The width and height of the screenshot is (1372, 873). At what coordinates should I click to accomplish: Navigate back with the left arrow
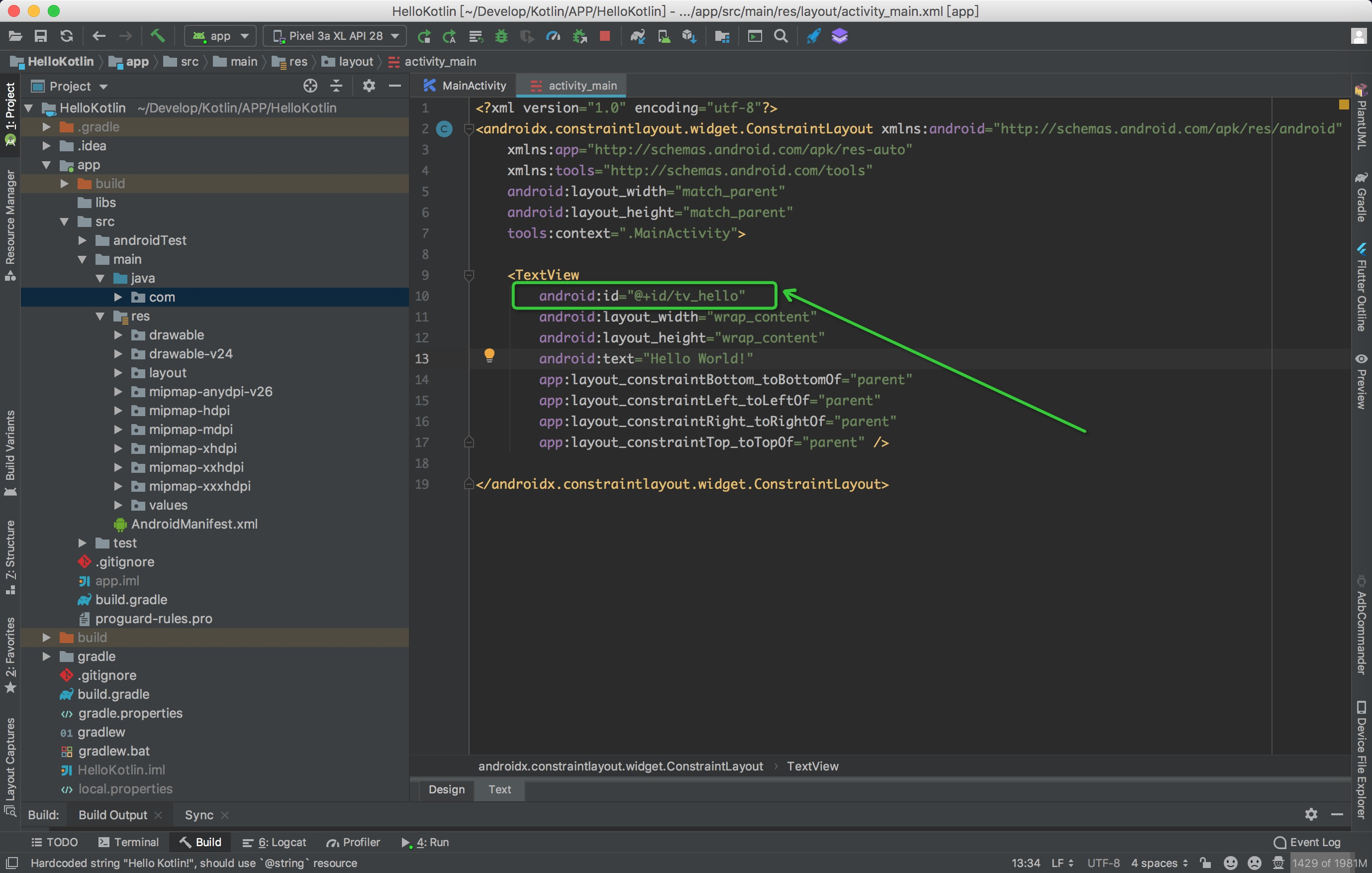pos(99,36)
